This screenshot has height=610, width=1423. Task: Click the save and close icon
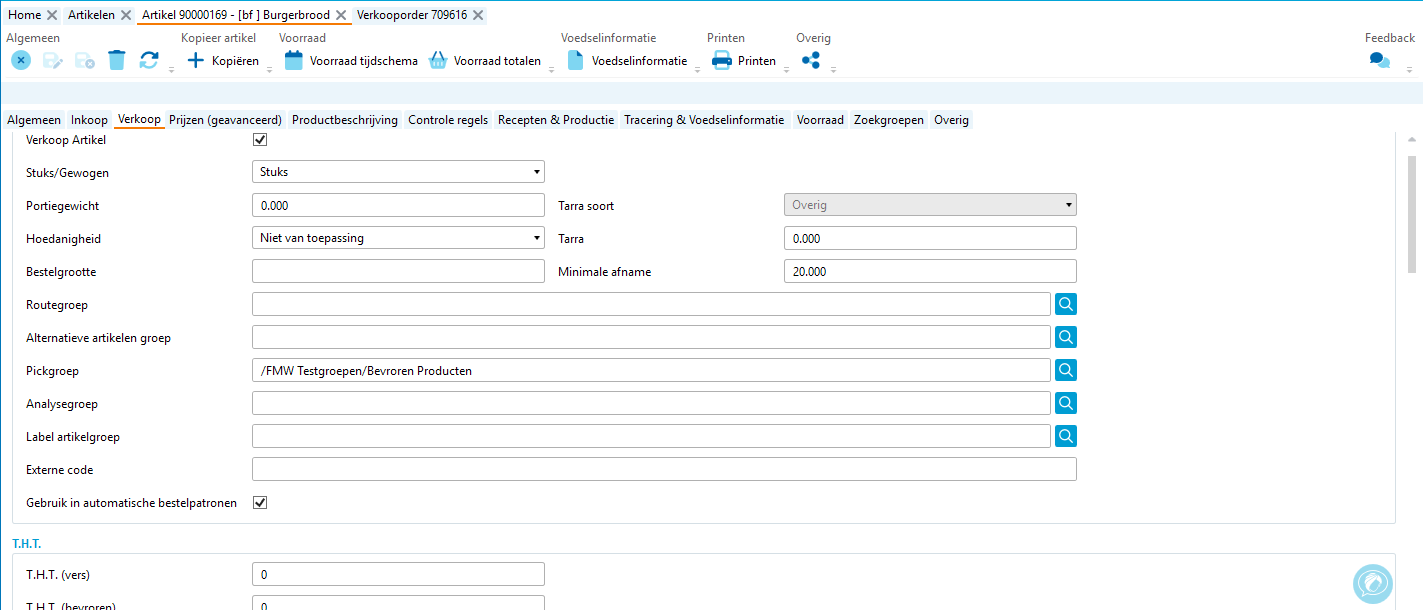click(85, 61)
